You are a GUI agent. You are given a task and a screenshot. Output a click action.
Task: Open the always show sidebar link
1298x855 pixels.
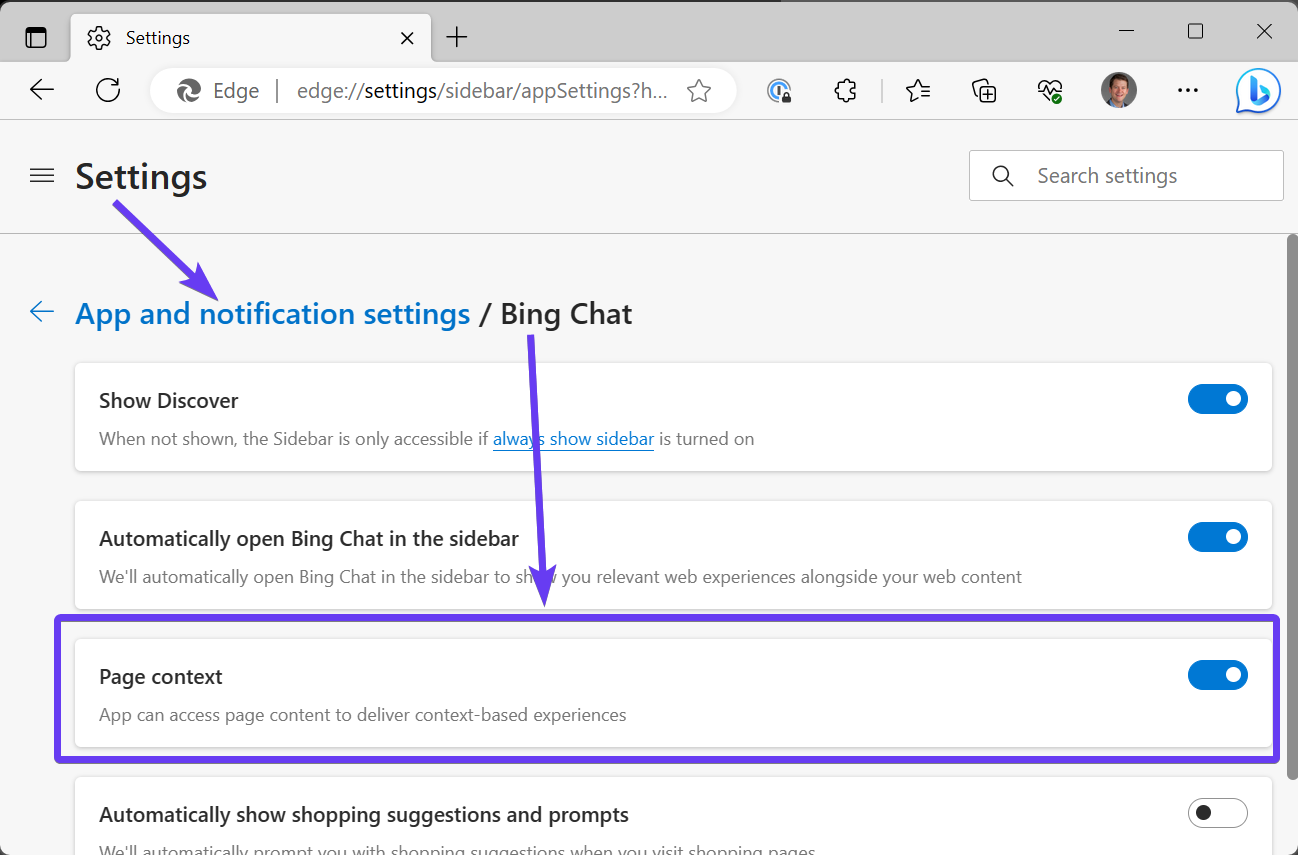coord(573,438)
